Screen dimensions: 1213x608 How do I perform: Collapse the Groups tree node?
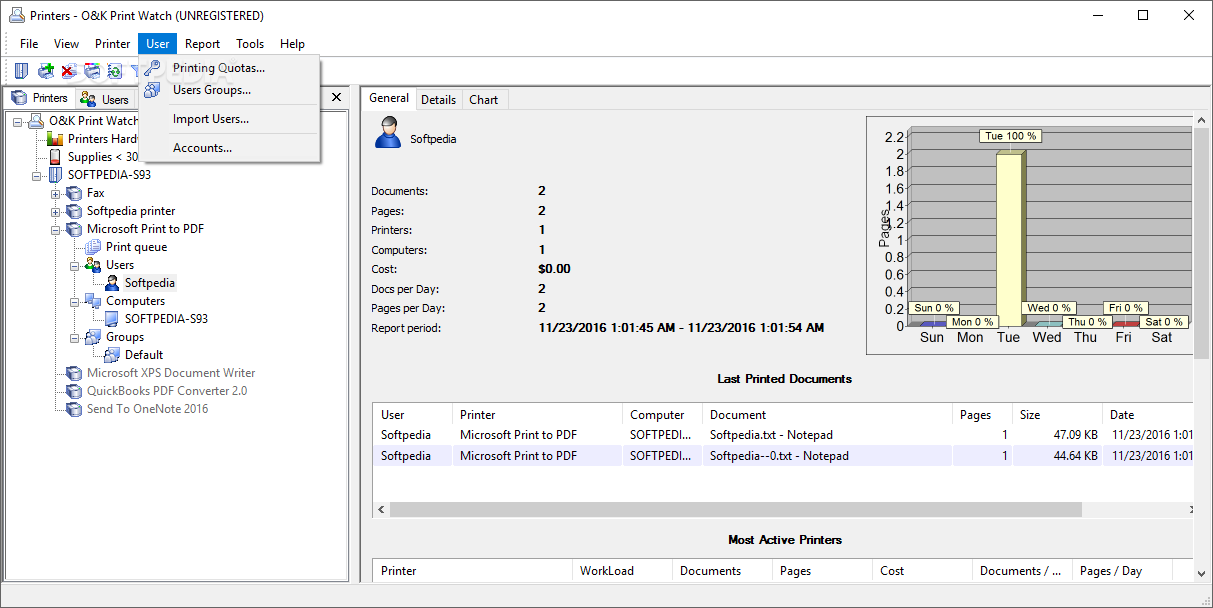pos(75,337)
